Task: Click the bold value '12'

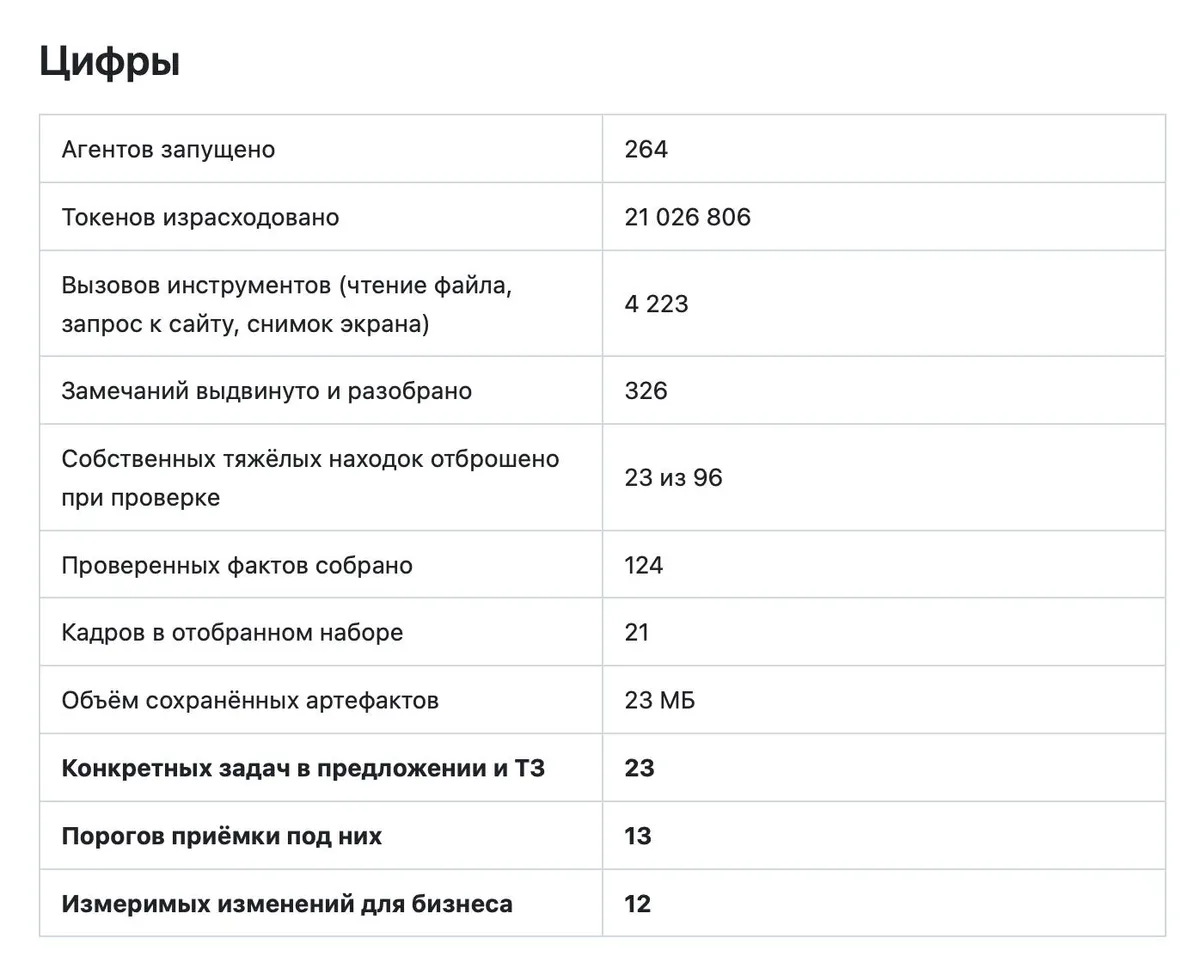Action: pyautogui.click(x=638, y=904)
